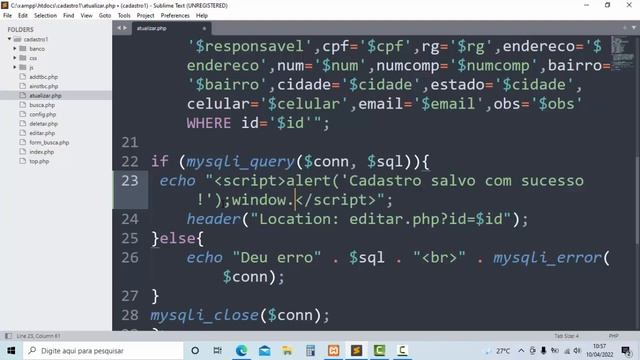Viewport: 640px width, 360px height.
Task: Open the Tools menu
Action: pos(124,16)
